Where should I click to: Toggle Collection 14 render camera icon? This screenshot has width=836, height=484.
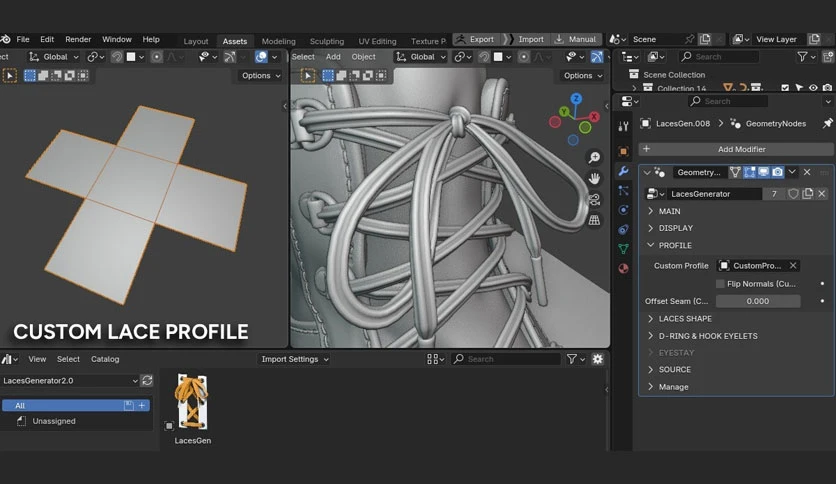coord(827,88)
